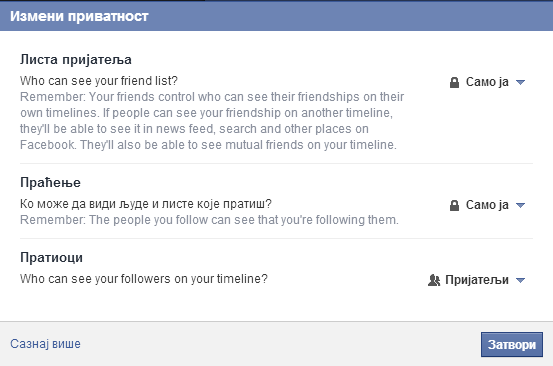Click the gray 'Remember: Your friends control' note
Image resolution: width=553 pixels, height=366 pixels.
(x=212, y=121)
